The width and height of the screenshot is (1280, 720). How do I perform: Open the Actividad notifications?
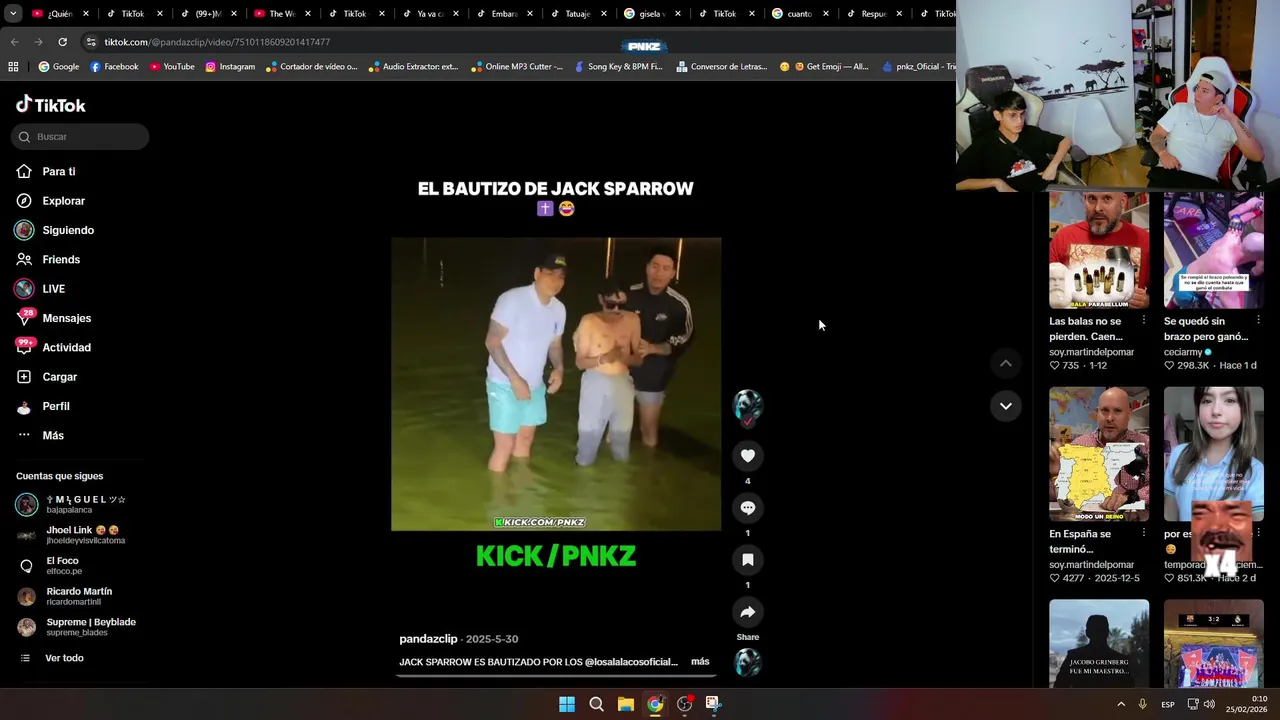point(66,347)
